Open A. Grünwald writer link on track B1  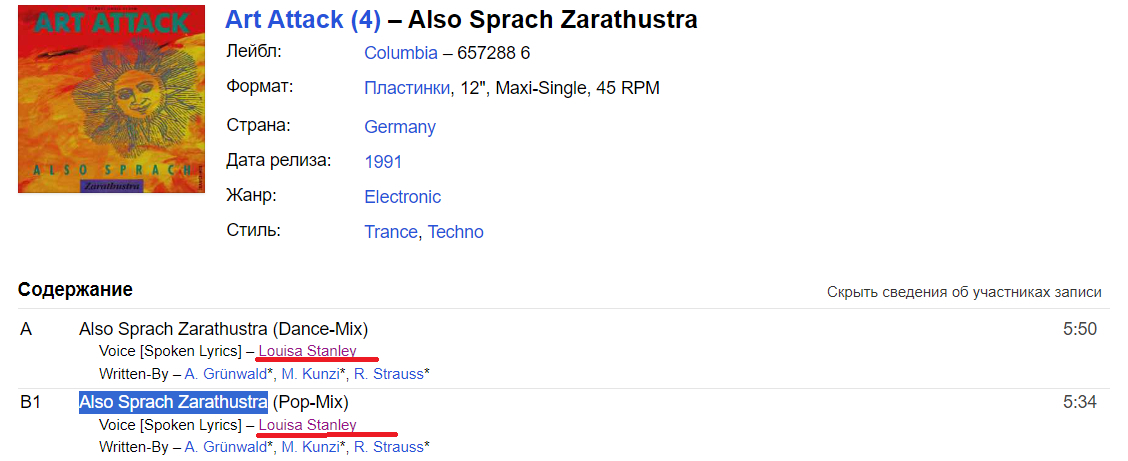[225, 447]
